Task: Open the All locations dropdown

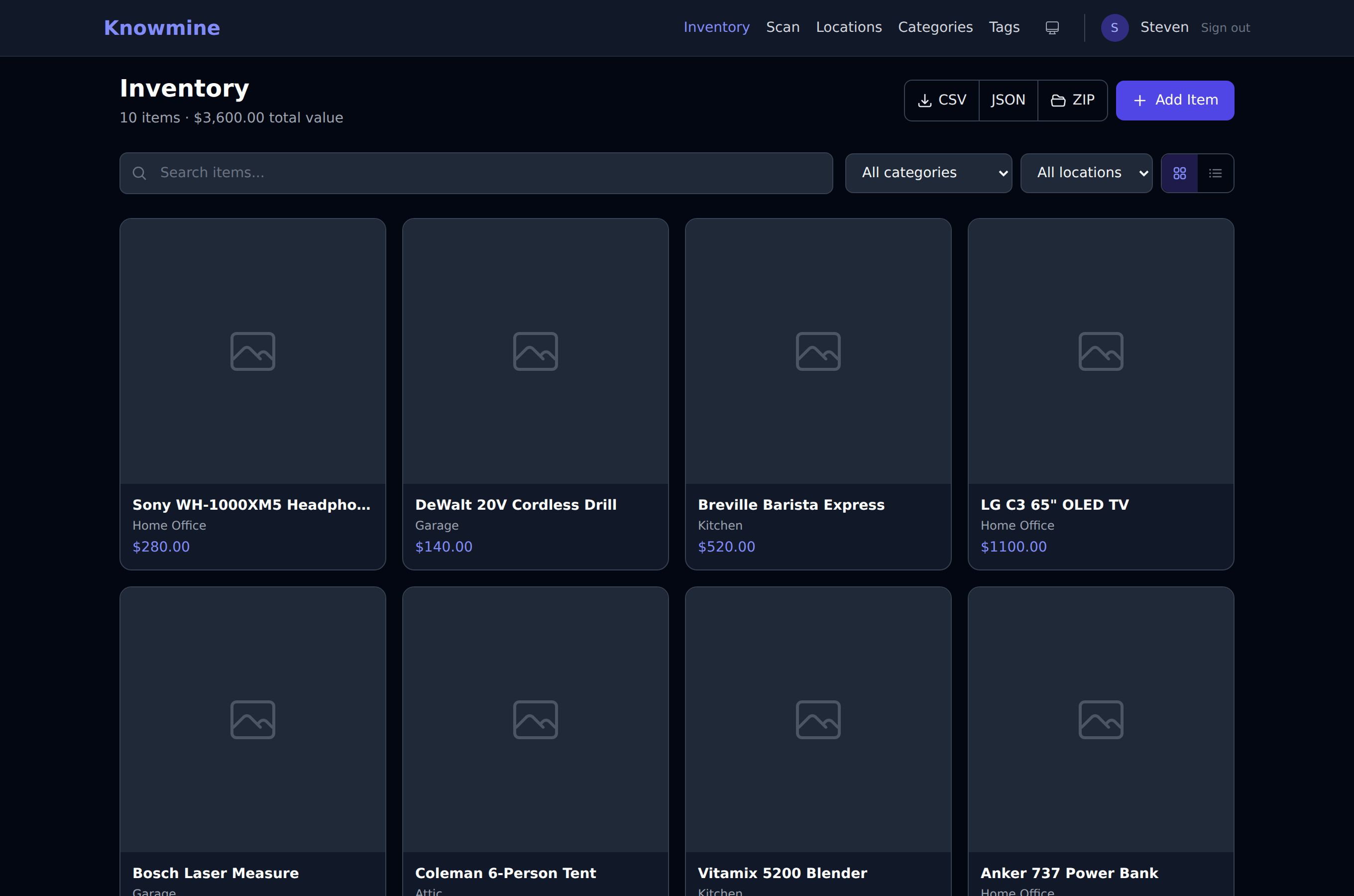Action: [1086, 173]
